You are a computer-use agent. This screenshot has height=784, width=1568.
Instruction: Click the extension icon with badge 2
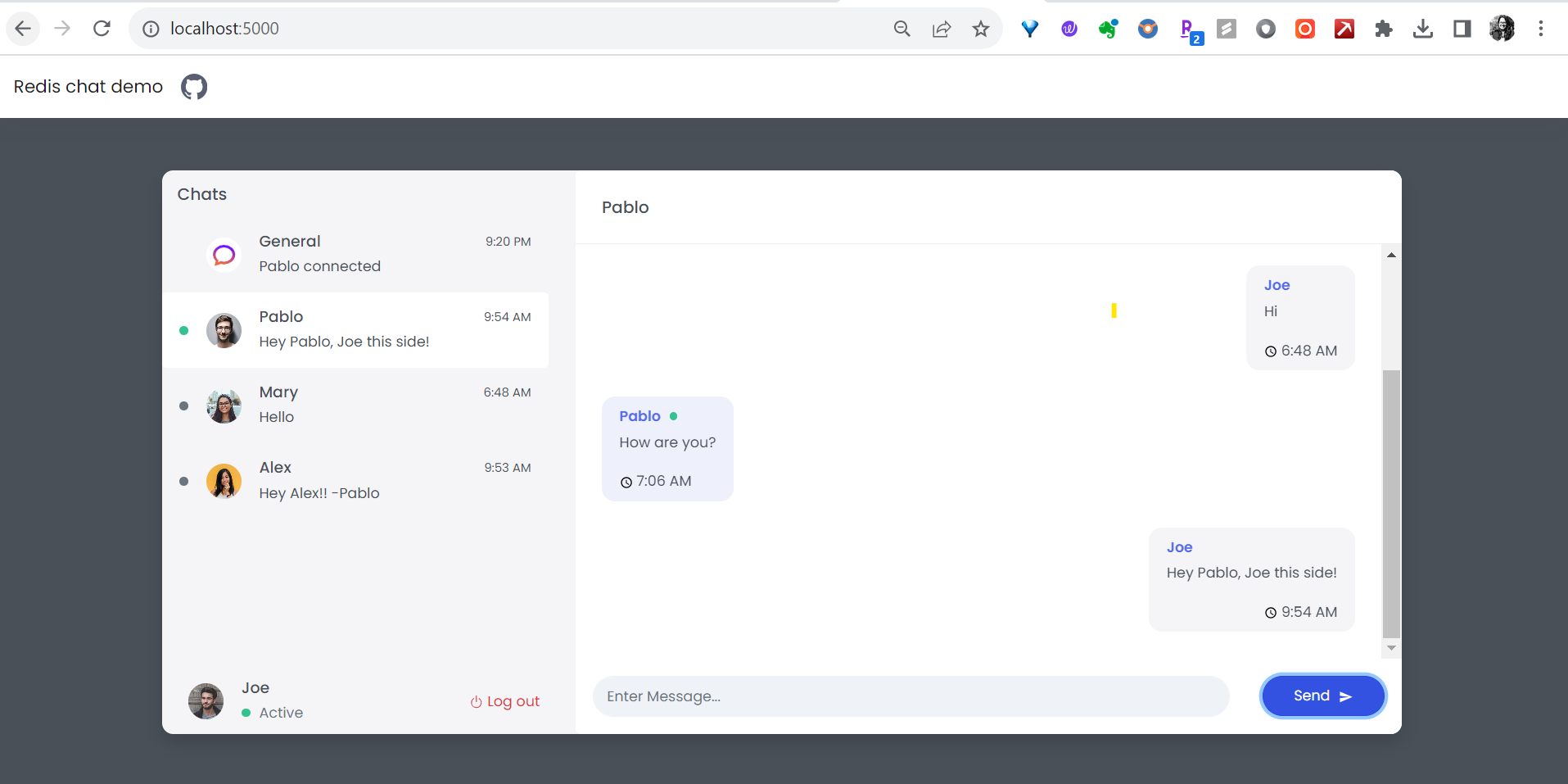(1191, 31)
